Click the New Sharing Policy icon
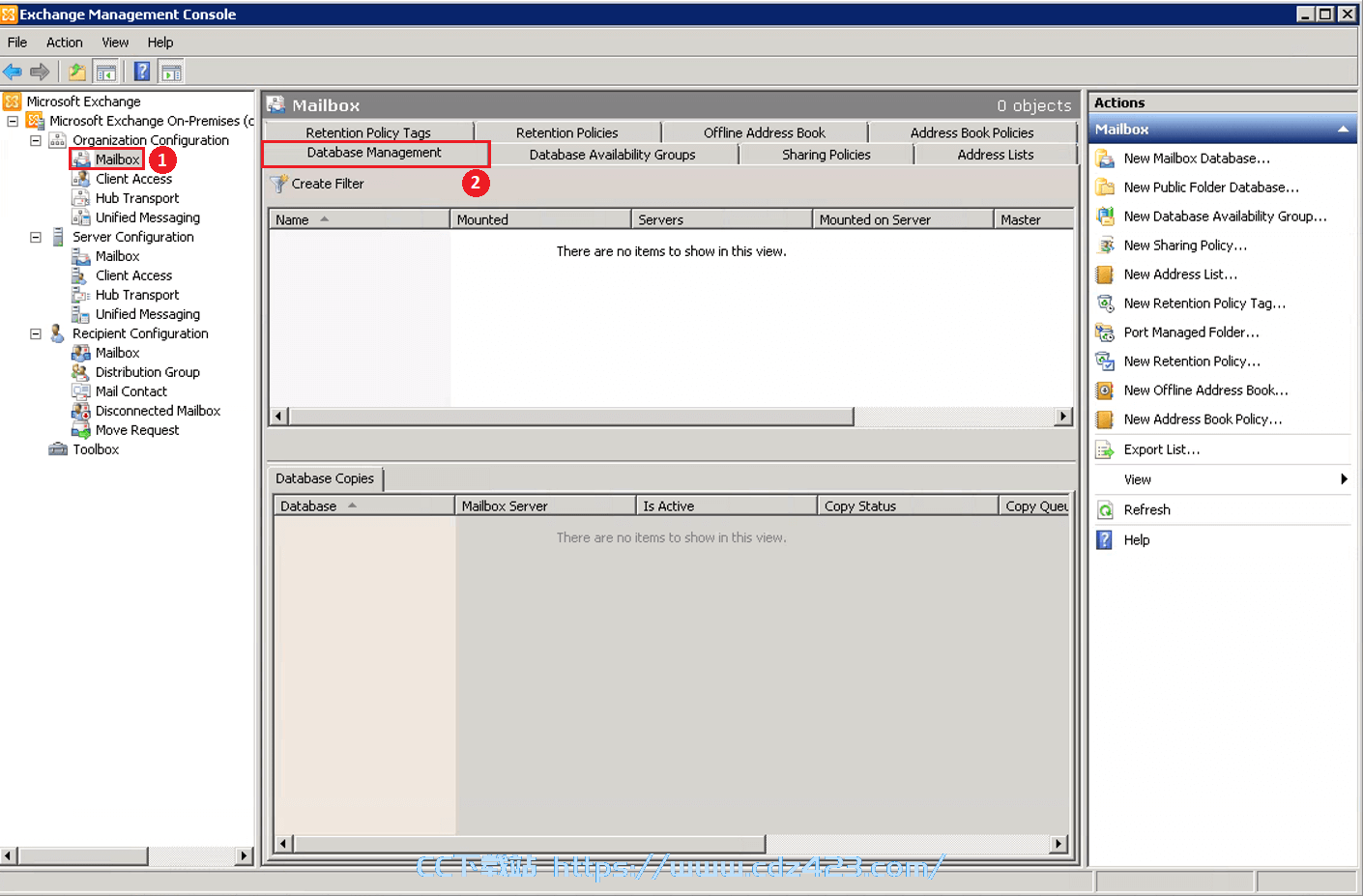This screenshot has height=896, width=1363. [1105, 246]
